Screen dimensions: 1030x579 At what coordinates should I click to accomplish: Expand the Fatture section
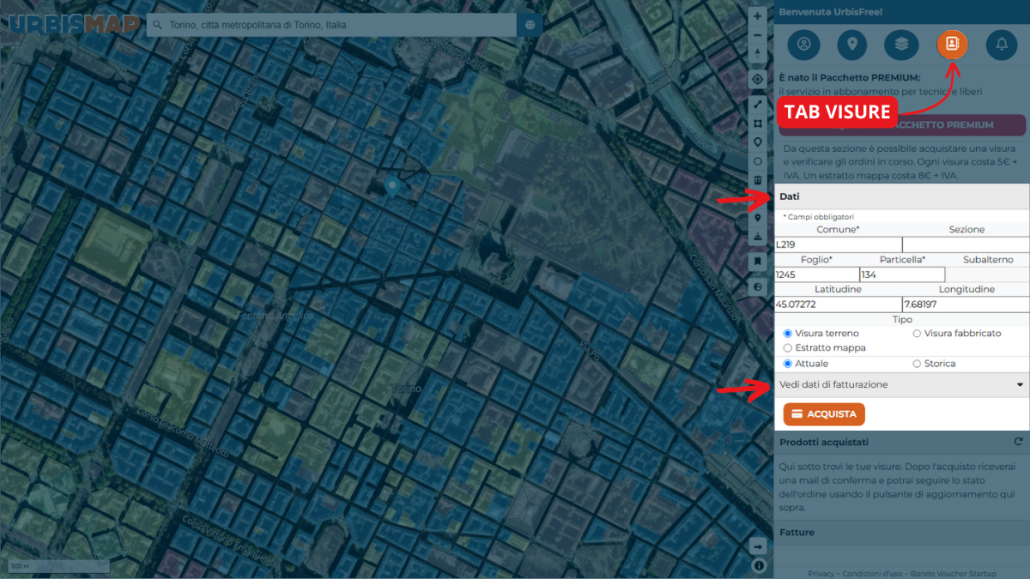coord(901,532)
